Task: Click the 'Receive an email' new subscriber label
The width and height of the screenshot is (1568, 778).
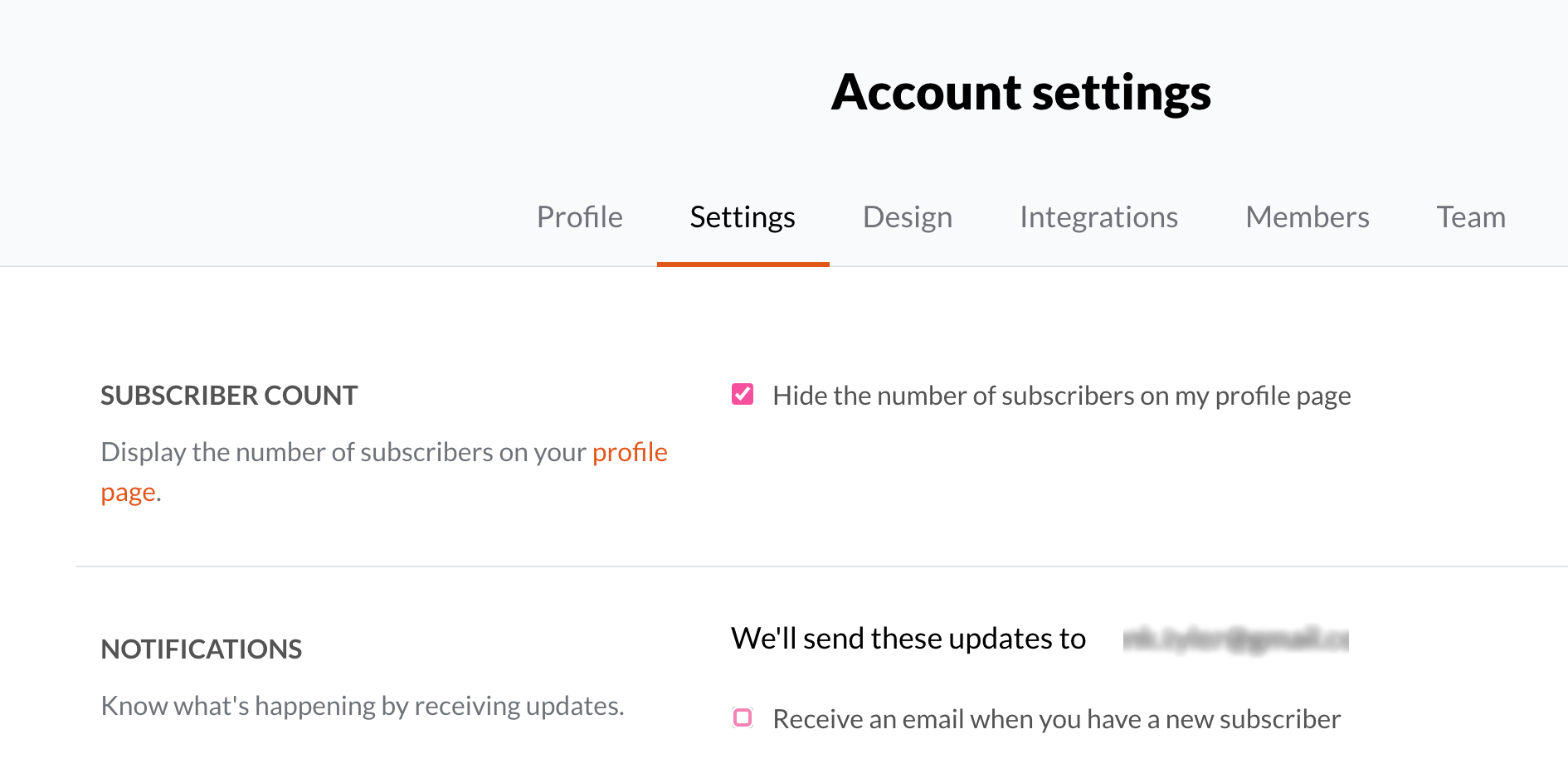Action: tap(1057, 719)
